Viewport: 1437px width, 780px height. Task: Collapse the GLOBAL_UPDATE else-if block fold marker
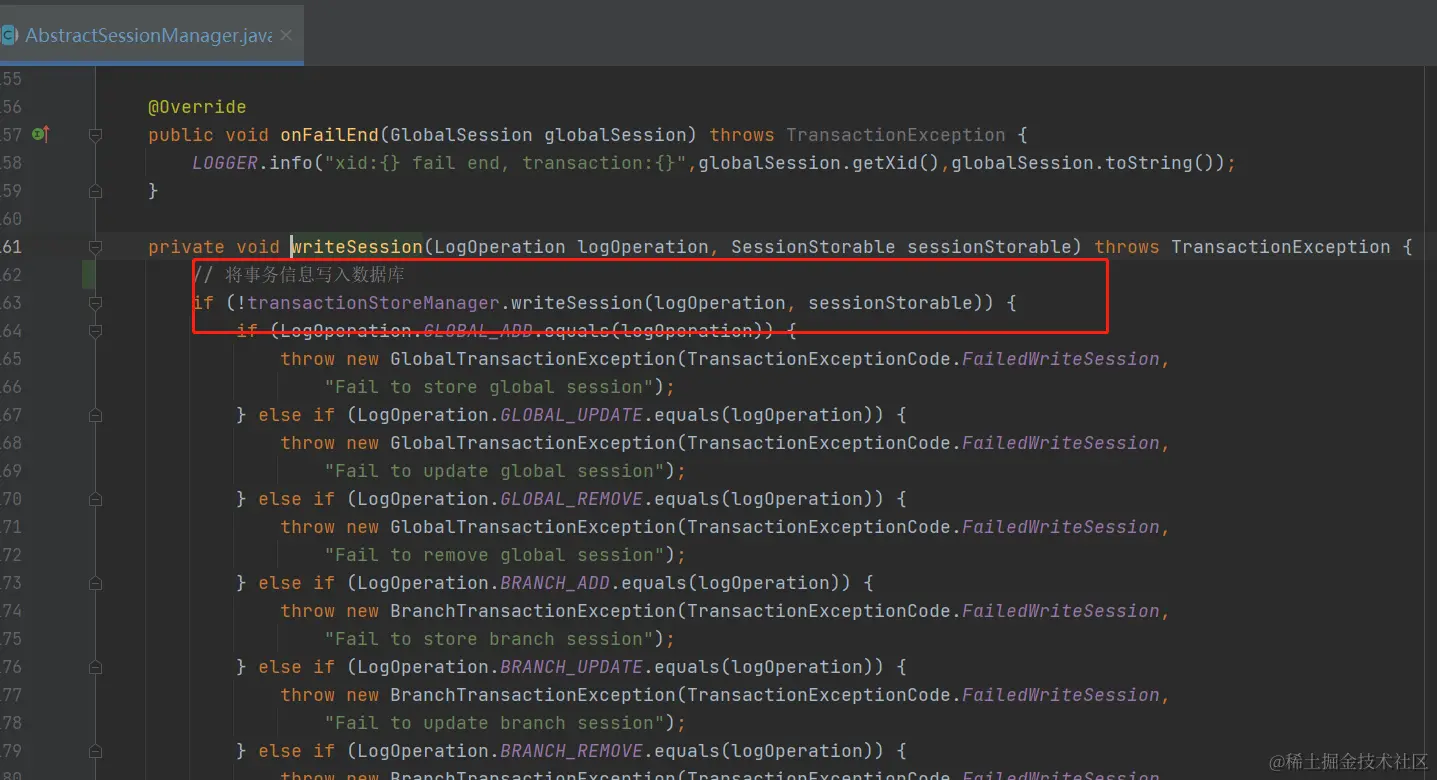[x=95, y=415]
